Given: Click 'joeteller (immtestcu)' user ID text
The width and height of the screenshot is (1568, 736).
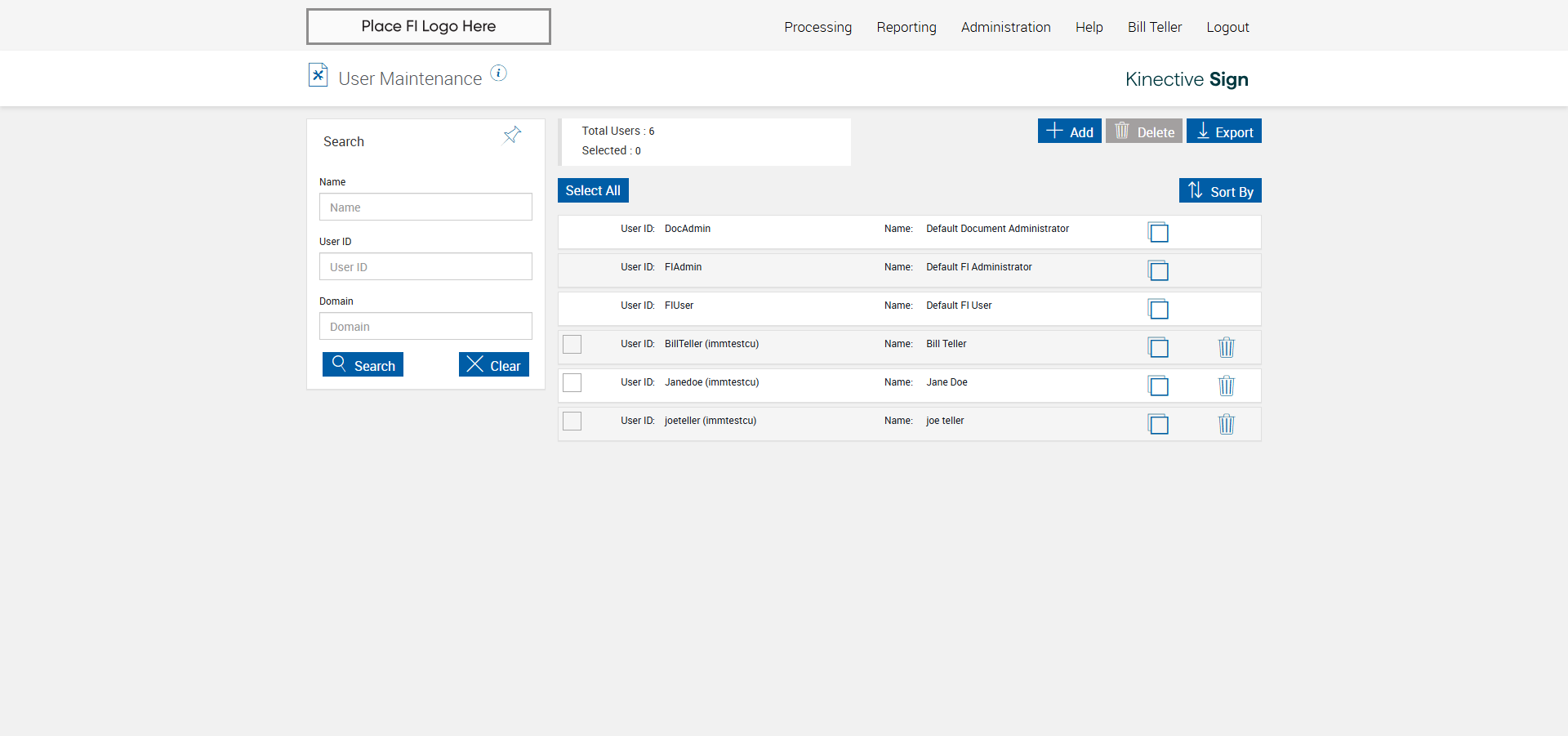Looking at the screenshot, I should pos(710,421).
